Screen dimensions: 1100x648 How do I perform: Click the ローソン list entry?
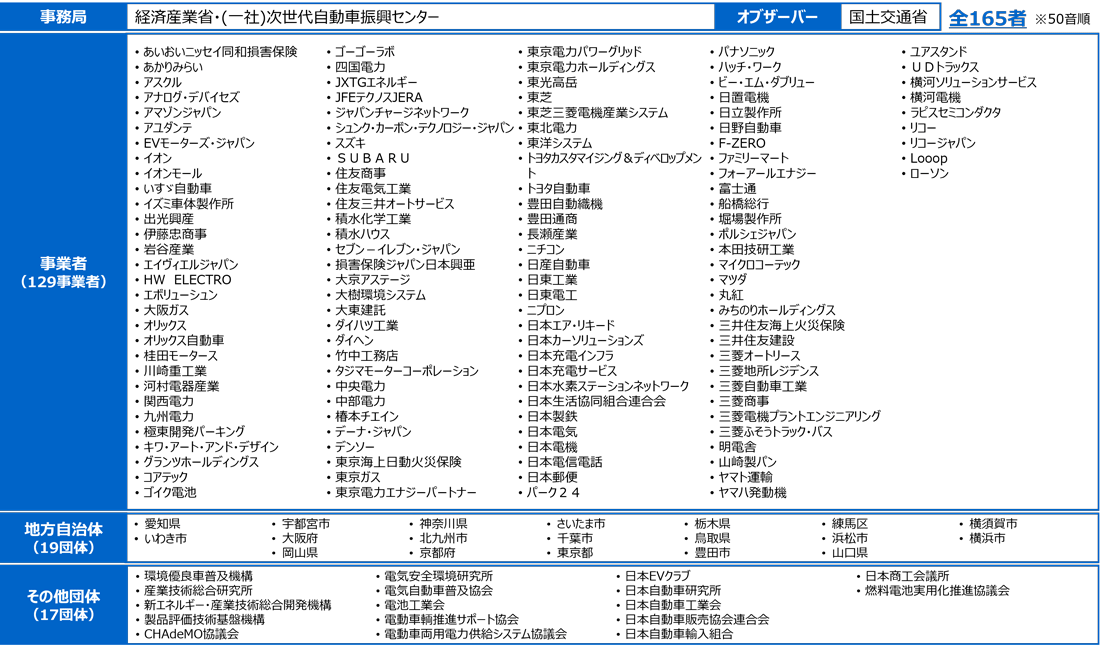click(928, 173)
